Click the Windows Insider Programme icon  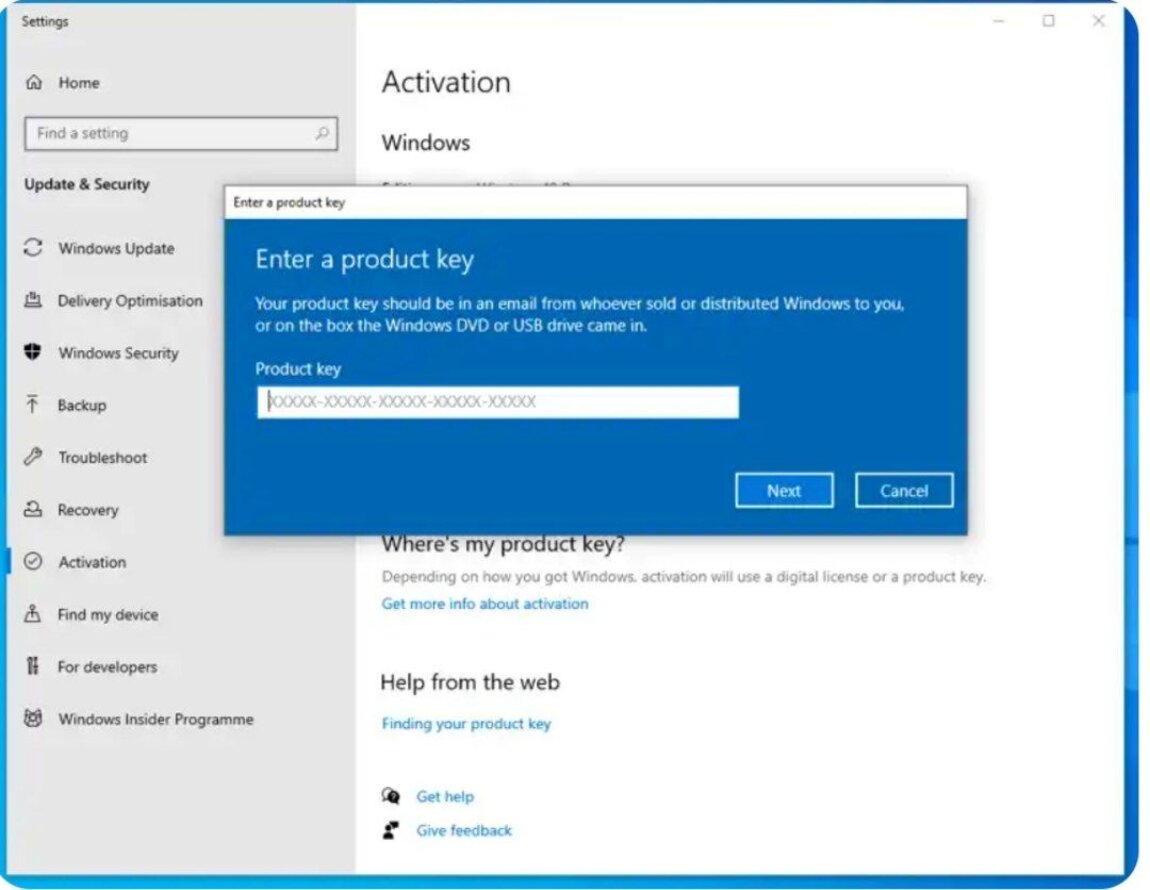(x=33, y=719)
